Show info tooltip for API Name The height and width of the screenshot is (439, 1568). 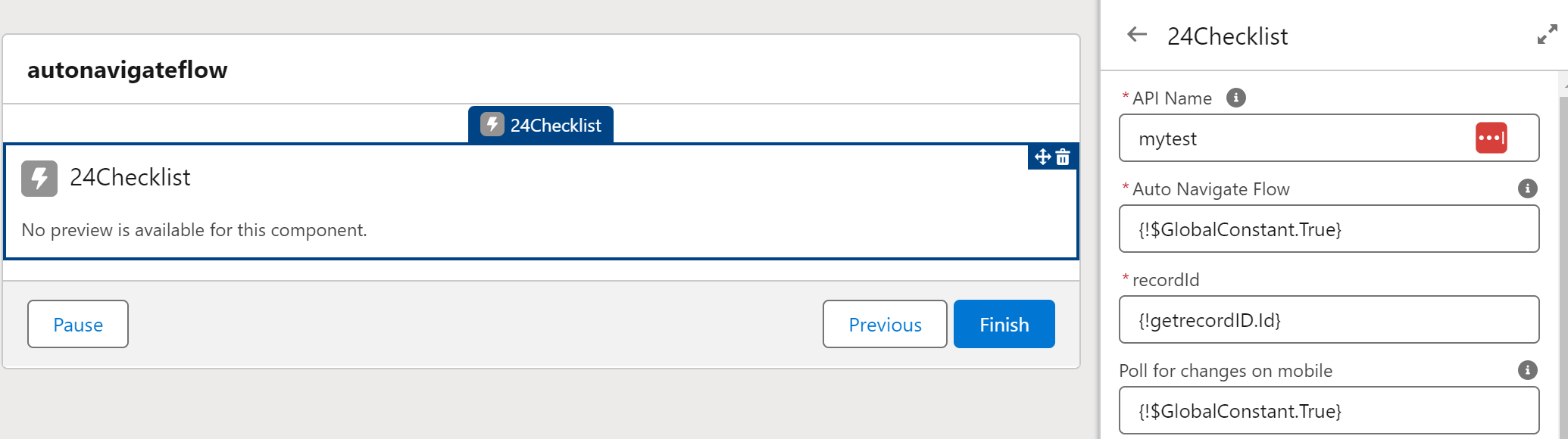click(x=1235, y=98)
